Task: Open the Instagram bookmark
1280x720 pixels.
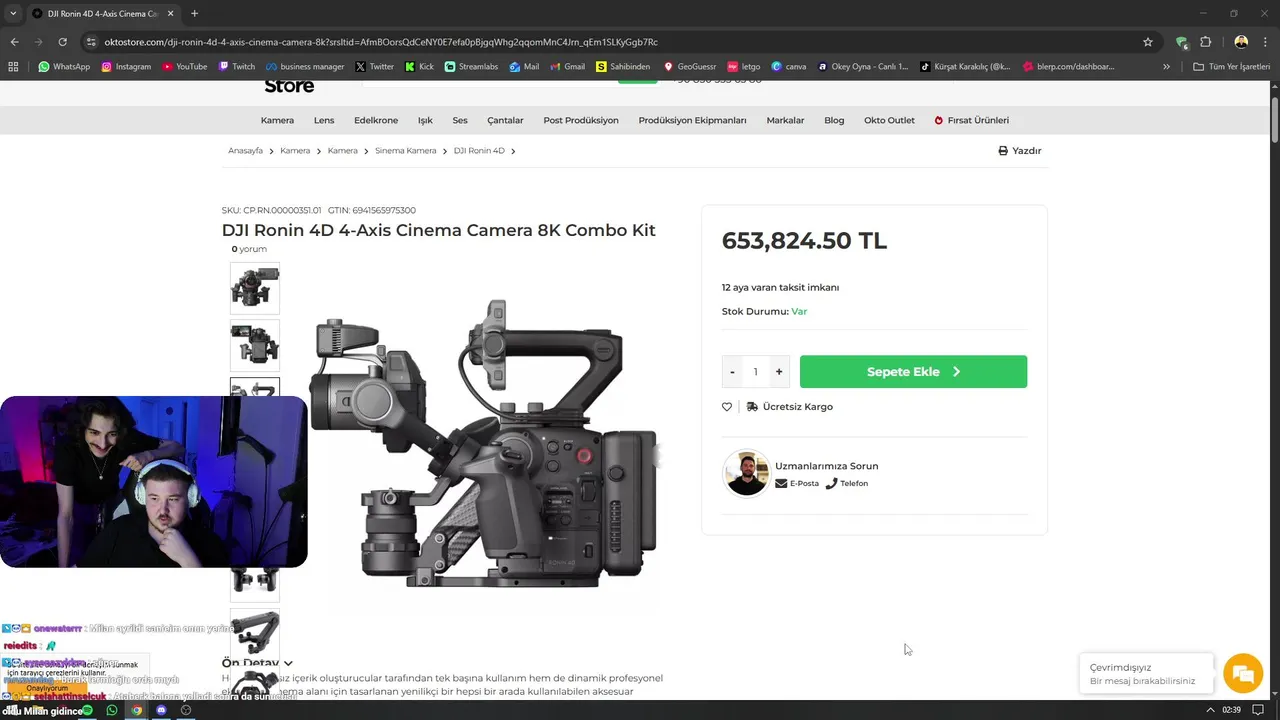Action: 126,67
